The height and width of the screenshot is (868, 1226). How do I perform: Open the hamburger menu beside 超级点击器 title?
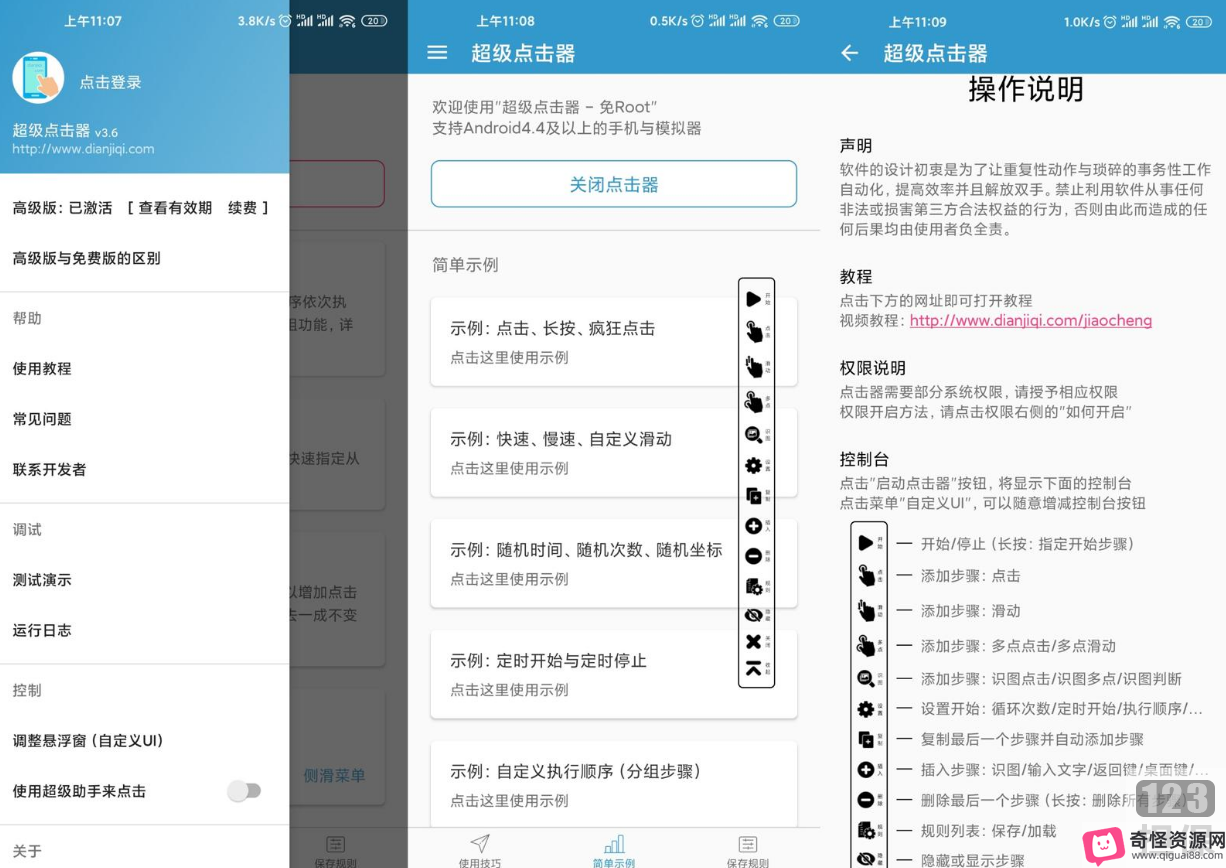click(x=437, y=53)
